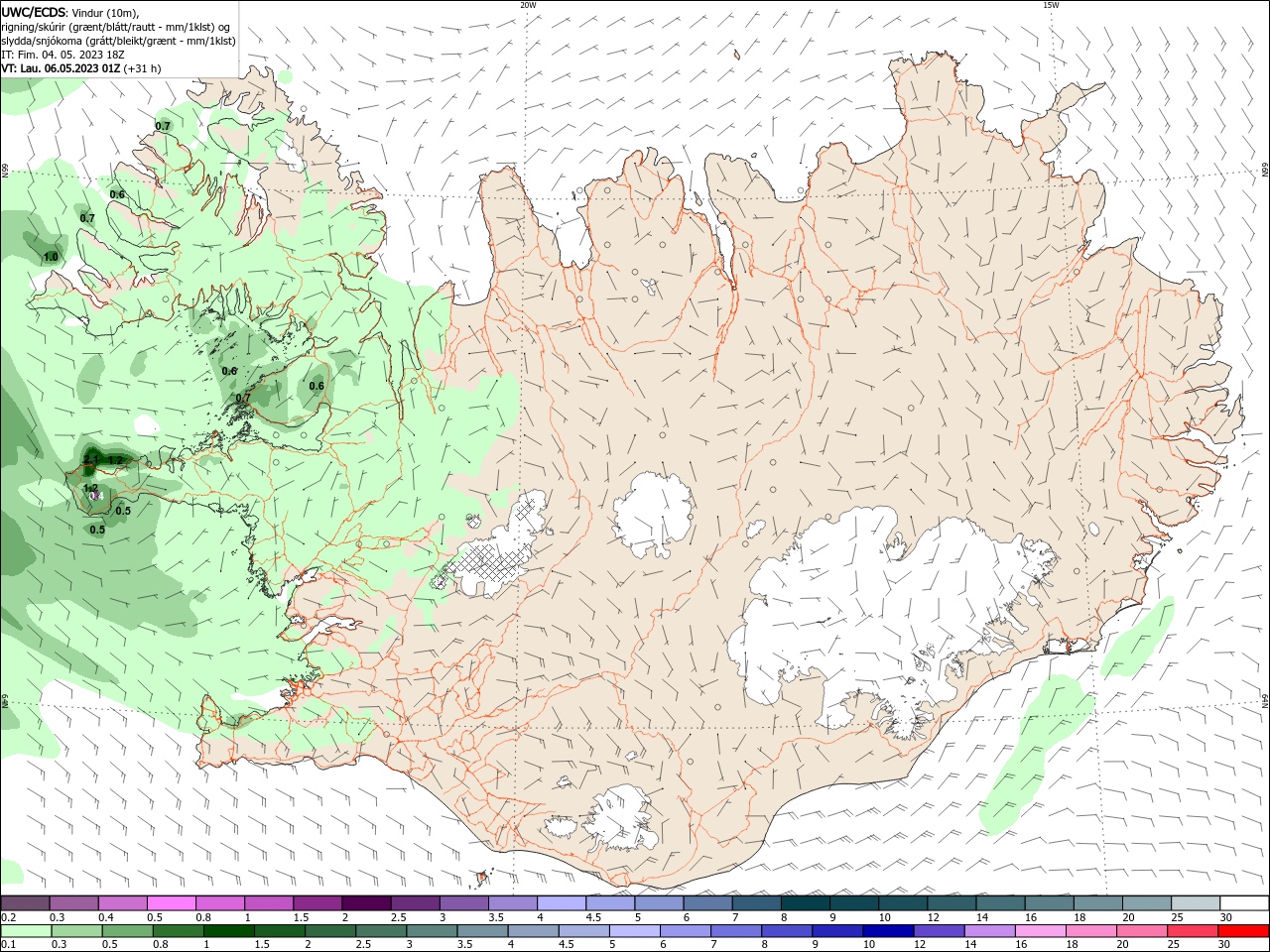Pick the bright red rain swatch right of 30
The image size is (1270, 952).
point(1242,931)
